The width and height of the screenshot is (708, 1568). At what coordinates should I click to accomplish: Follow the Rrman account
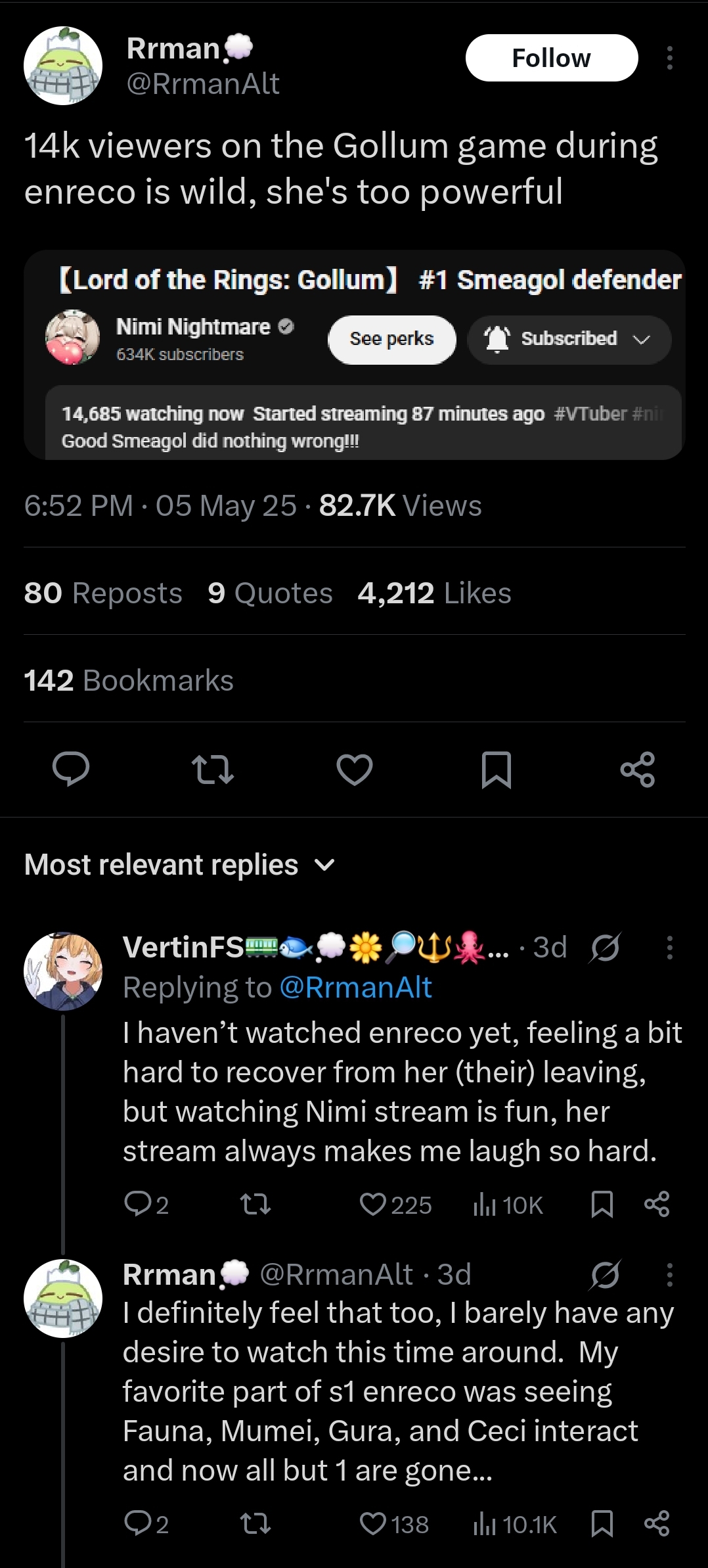[x=552, y=58]
